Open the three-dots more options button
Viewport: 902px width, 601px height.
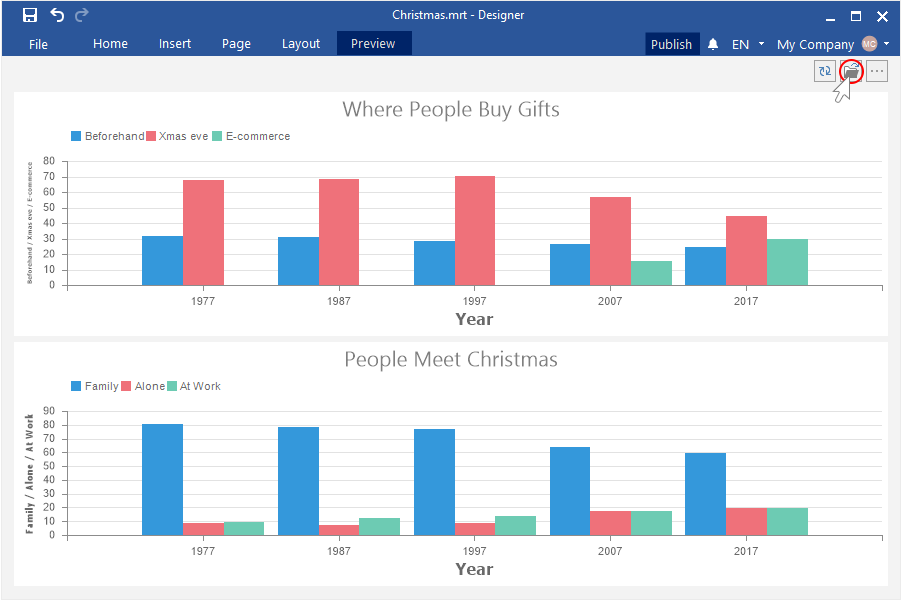click(x=877, y=71)
